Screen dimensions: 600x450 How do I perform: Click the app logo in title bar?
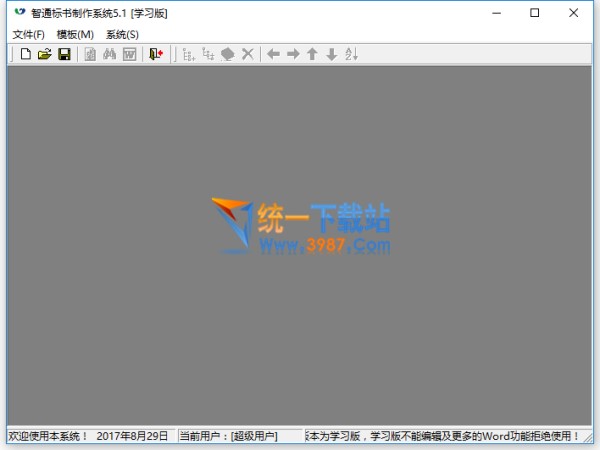(x=20, y=12)
